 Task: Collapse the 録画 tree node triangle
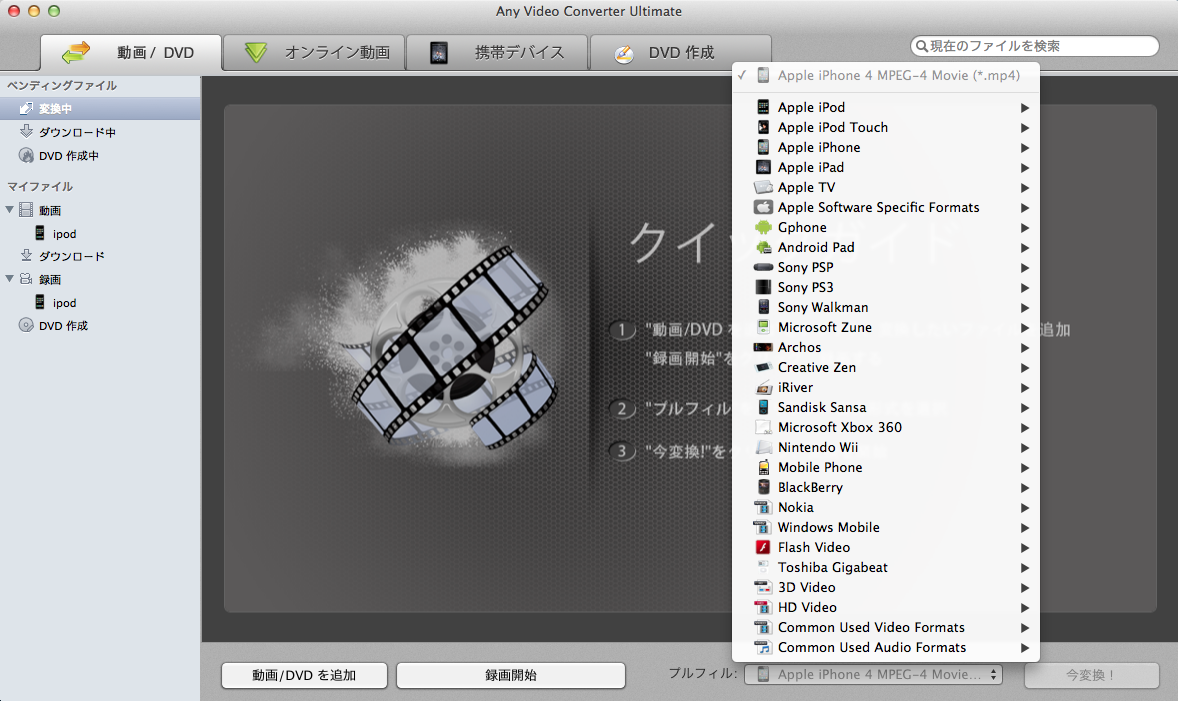click(x=10, y=279)
